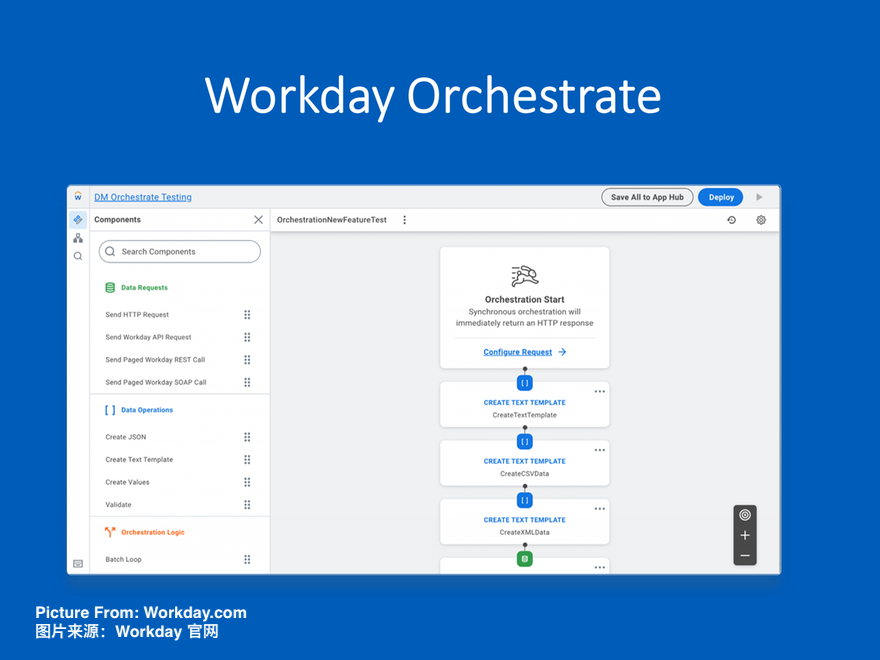Grab the Send HTTP Request drag handle
Screen dimensions: 880x660
(247, 314)
